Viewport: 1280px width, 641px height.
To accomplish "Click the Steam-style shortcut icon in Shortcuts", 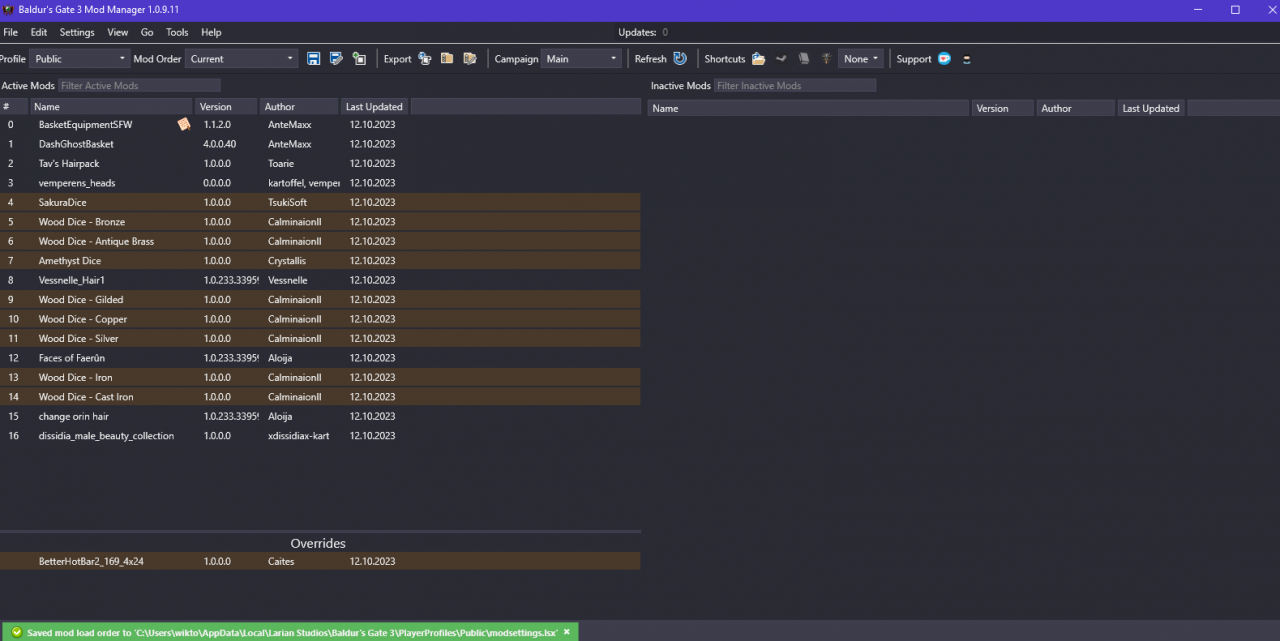I will pyautogui.click(x=781, y=59).
